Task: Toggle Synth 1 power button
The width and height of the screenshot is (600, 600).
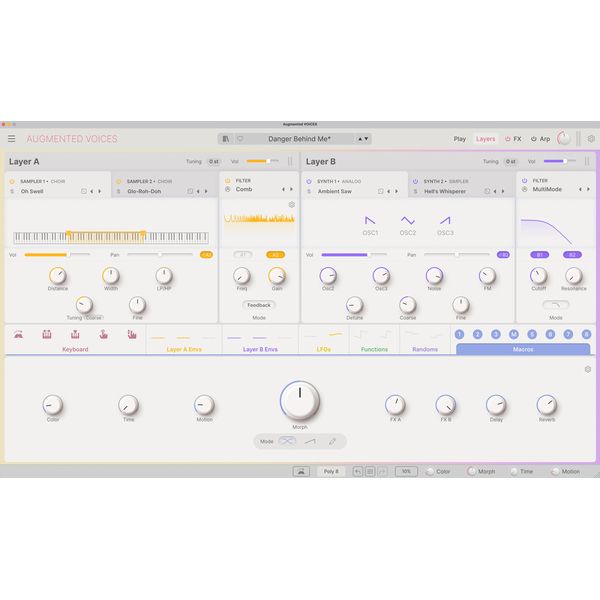Action: 309,181
